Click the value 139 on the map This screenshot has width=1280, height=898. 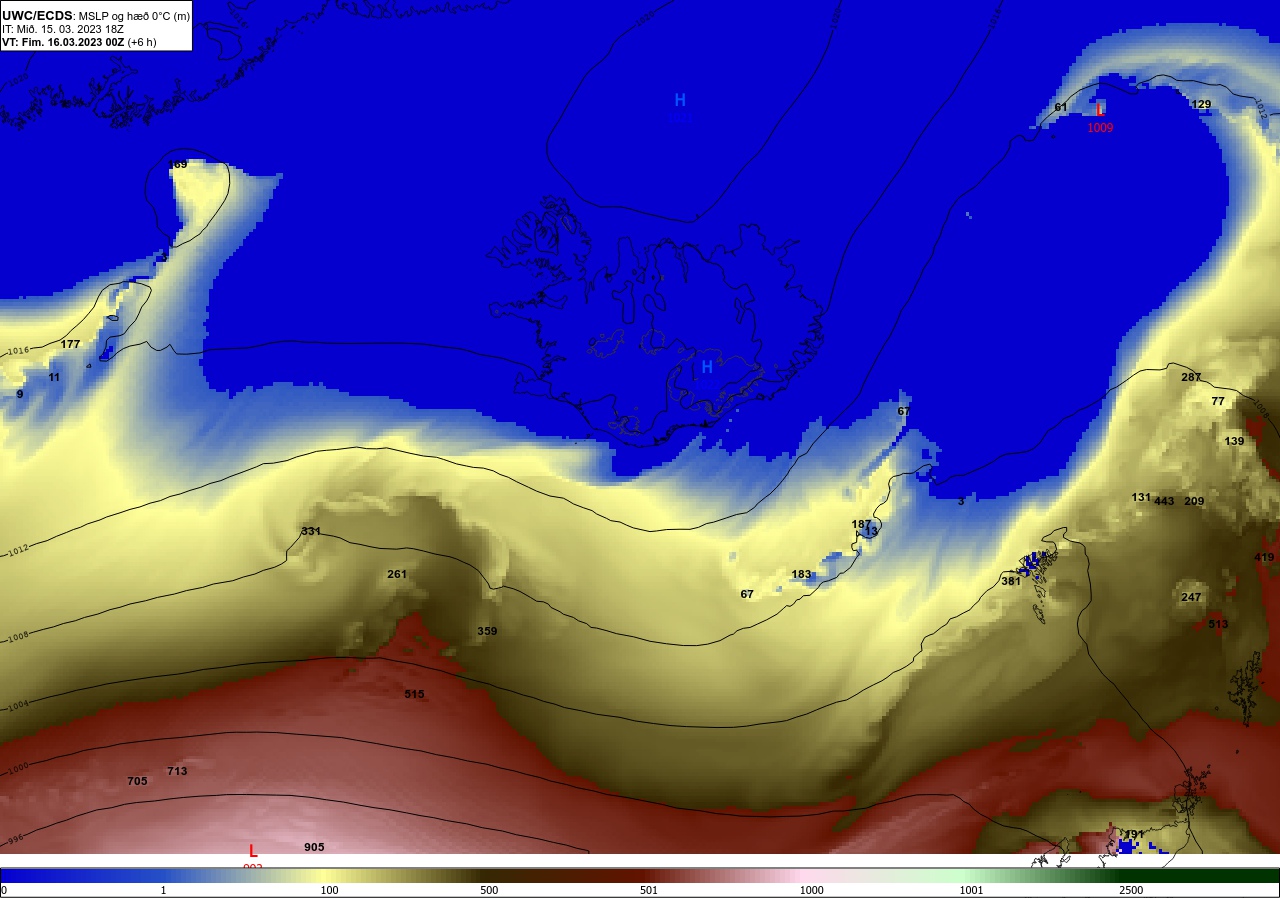[1234, 441]
